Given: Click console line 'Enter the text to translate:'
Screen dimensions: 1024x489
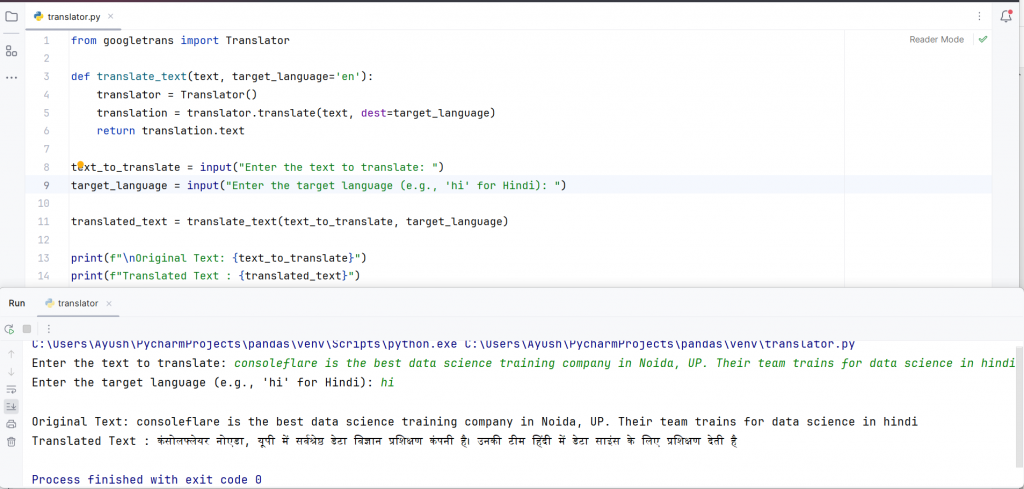Looking at the screenshot, I should pyautogui.click(x=129, y=363).
